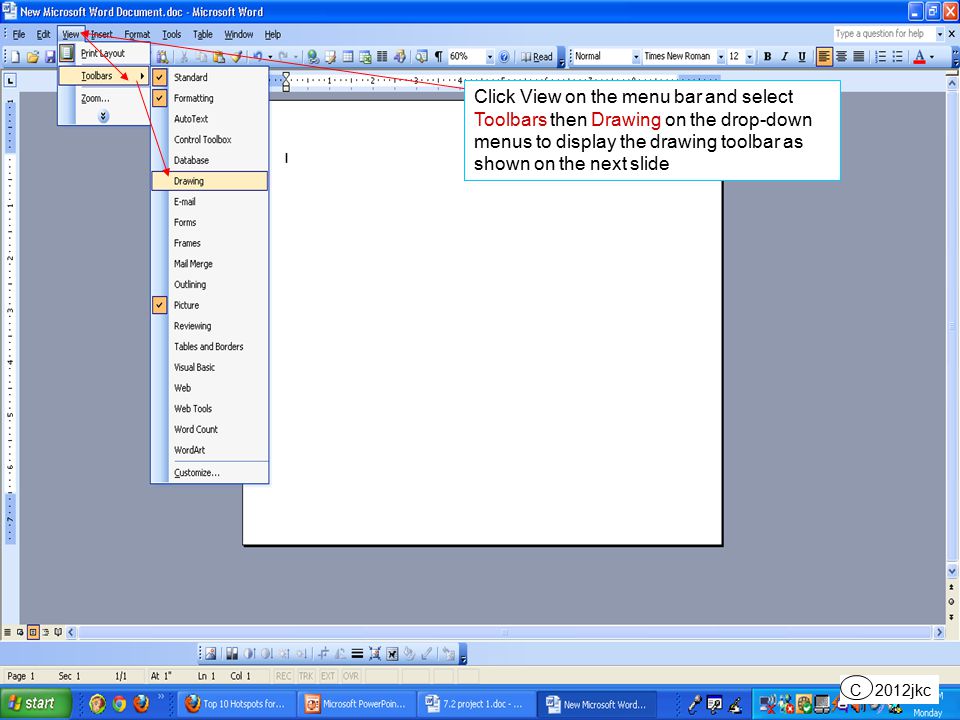Uncheck the Picture toolbar entry
960x720 pixels.
point(210,305)
